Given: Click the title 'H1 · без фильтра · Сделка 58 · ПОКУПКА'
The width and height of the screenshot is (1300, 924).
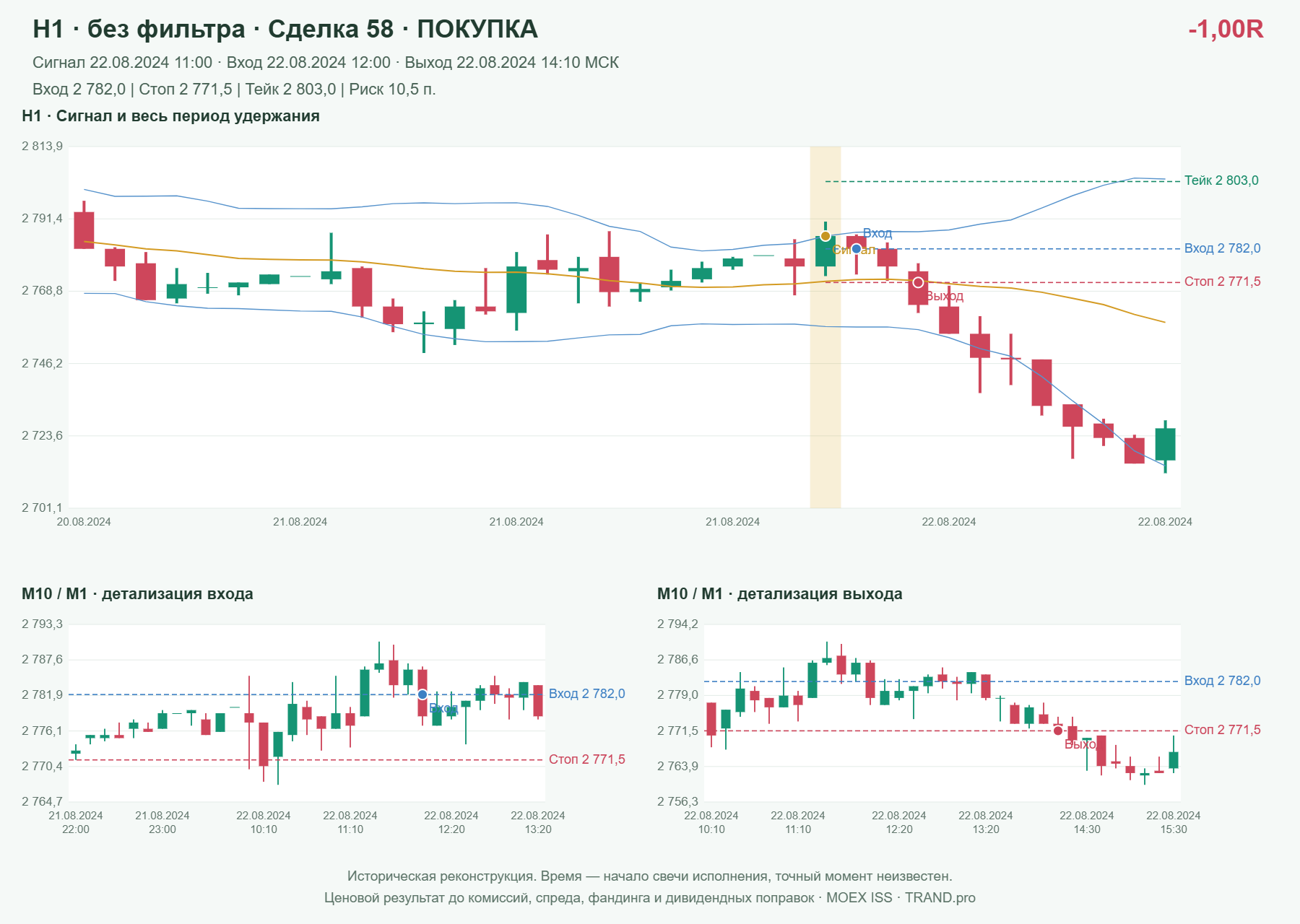Looking at the screenshot, I should (x=285, y=29).
